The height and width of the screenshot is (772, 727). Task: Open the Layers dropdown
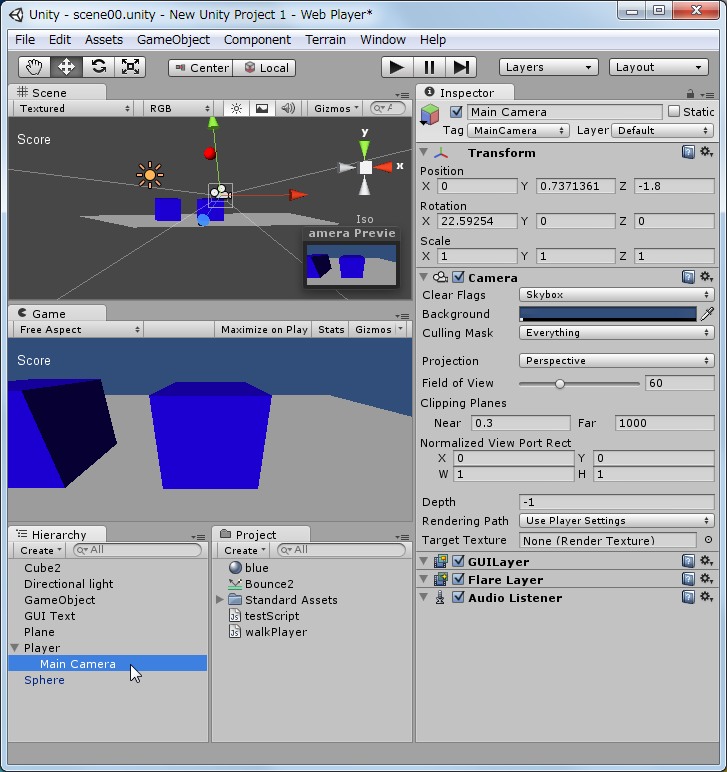(548, 67)
